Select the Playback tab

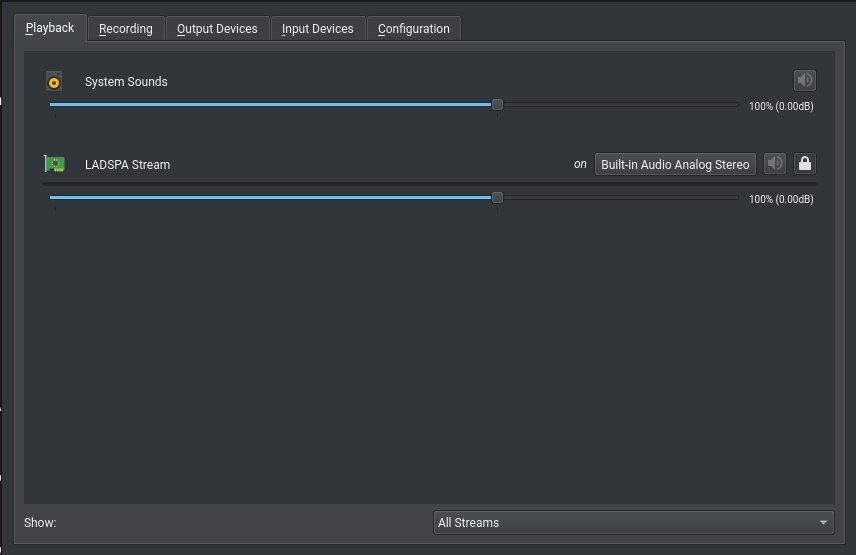[50, 28]
